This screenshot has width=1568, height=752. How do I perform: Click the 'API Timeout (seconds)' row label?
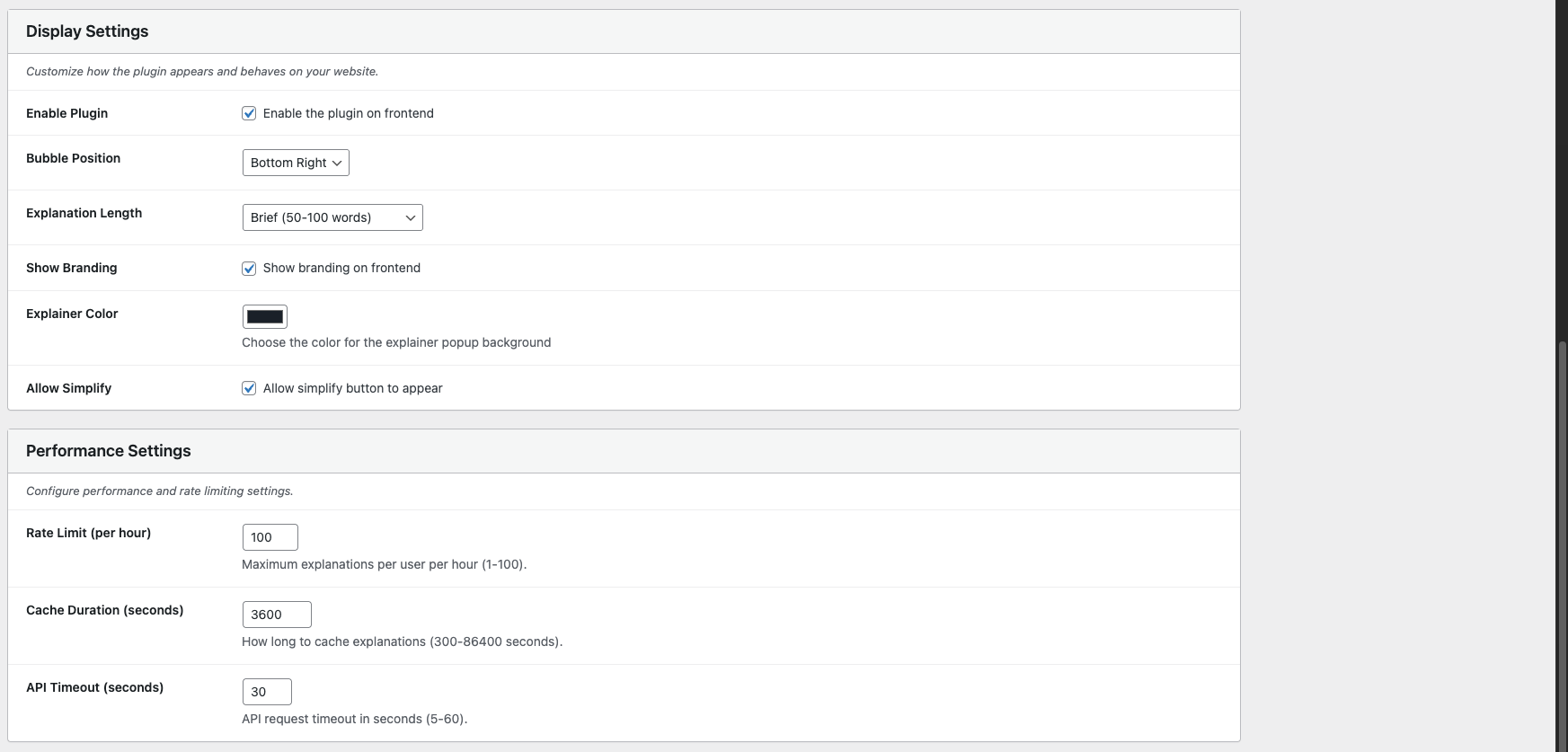pyautogui.click(x=94, y=687)
